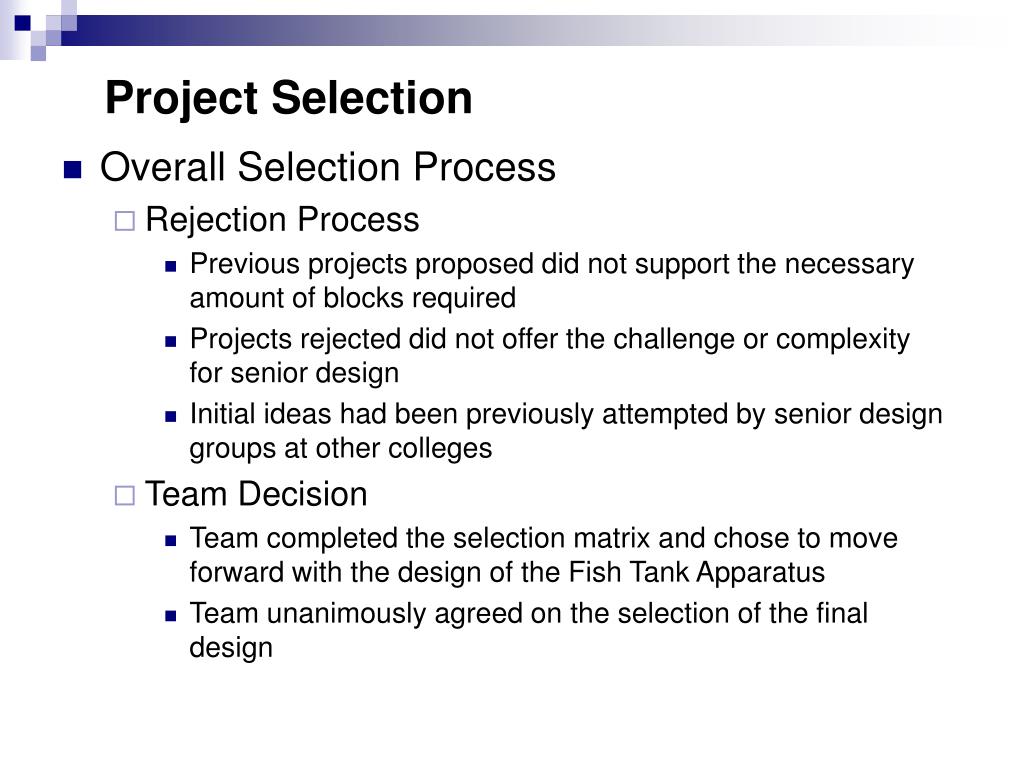Screen dimensions: 1024x768
Task: Select the Rejection Process subheading text
Action: 282,220
